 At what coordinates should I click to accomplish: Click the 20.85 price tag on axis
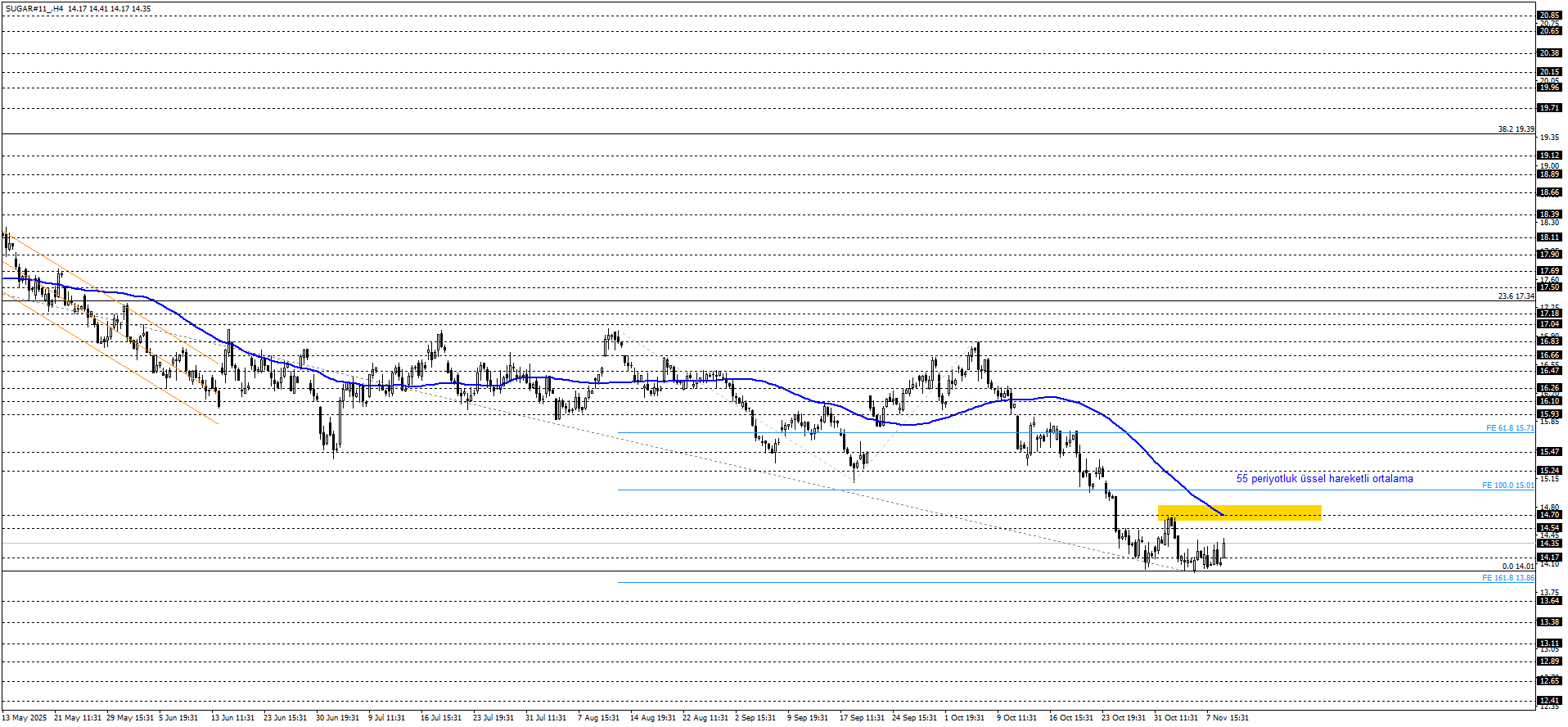pos(1549,16)
